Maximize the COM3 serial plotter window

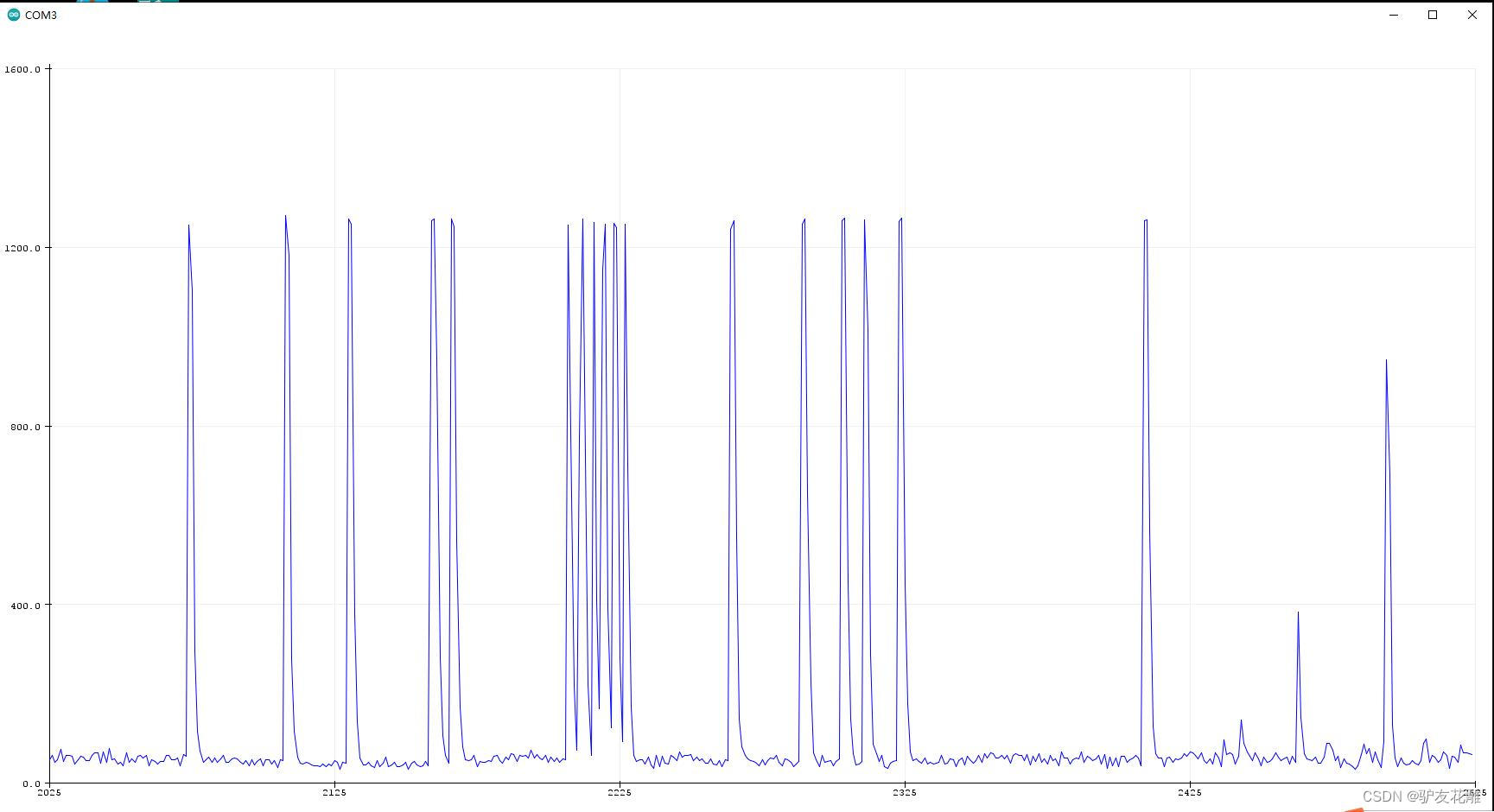(x=1433, y=15)
